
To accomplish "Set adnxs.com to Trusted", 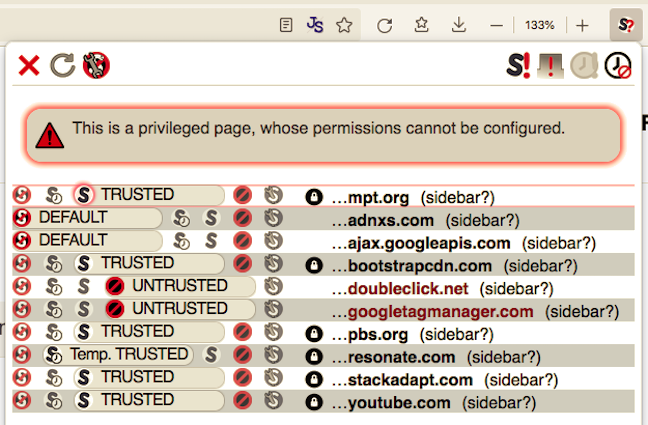I will point(211,217).
